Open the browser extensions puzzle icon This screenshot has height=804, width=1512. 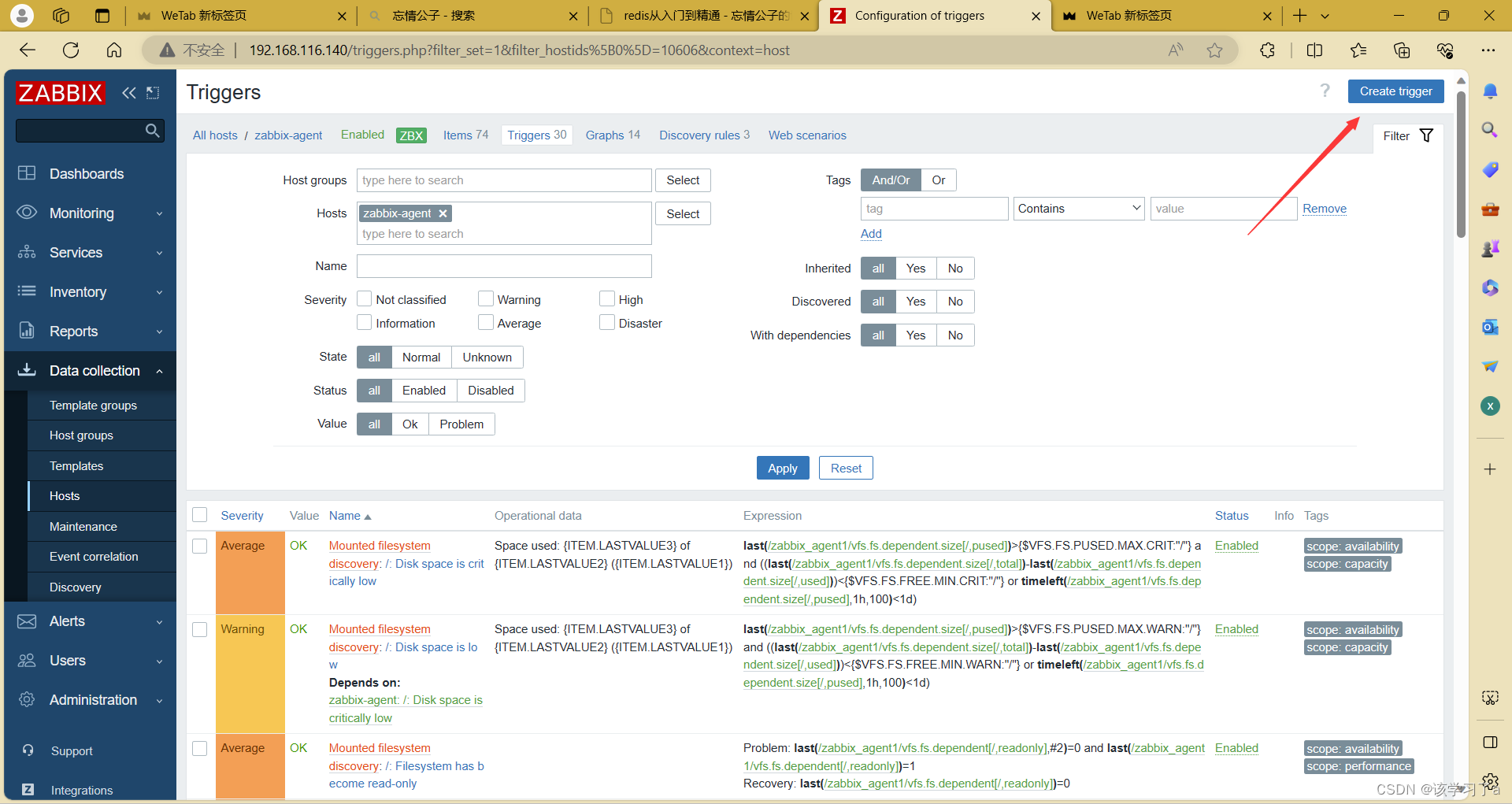[1267, 50]
